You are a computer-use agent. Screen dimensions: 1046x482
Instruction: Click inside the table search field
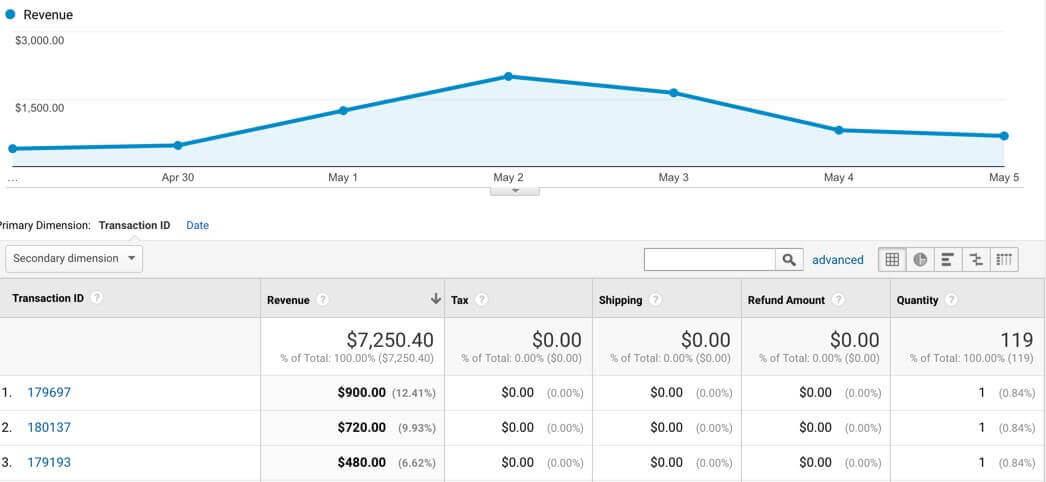(710, 260)
